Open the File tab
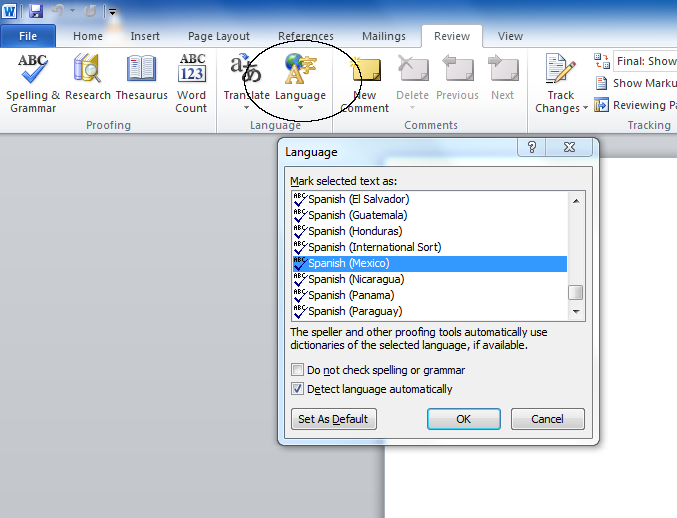Image resolution: width=677 pixels, height=518 pixels. pyautogui.click(x=28, y=36)
